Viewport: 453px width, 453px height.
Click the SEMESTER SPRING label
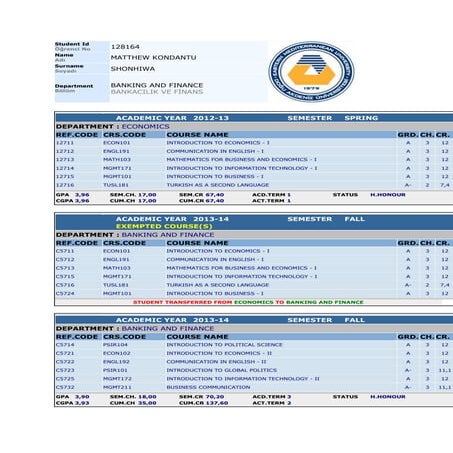pyautogui.click(x=333, y=118)
